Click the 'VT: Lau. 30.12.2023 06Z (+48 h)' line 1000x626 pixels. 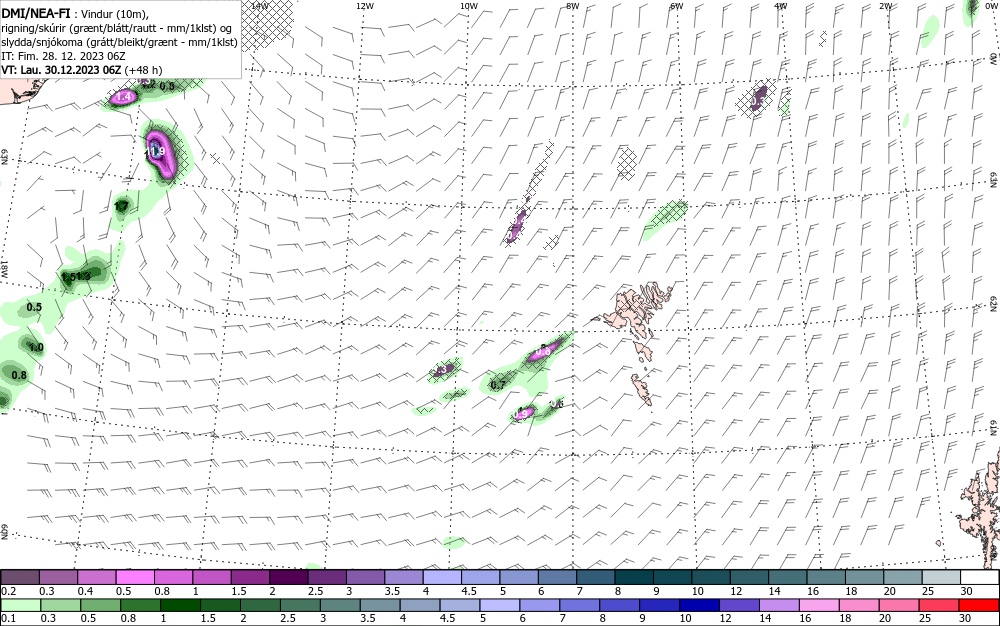coord(82,70)
